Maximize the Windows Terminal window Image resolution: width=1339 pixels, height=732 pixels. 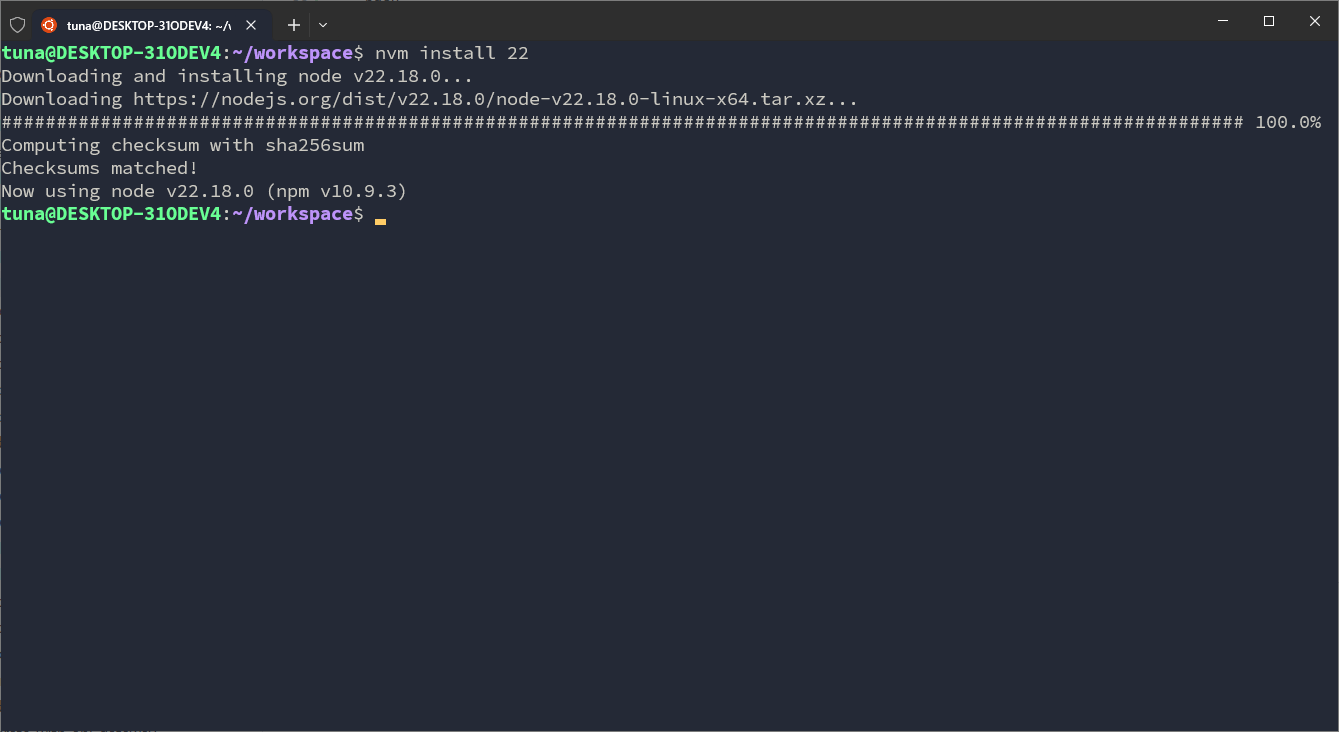tap(1268, 20)
